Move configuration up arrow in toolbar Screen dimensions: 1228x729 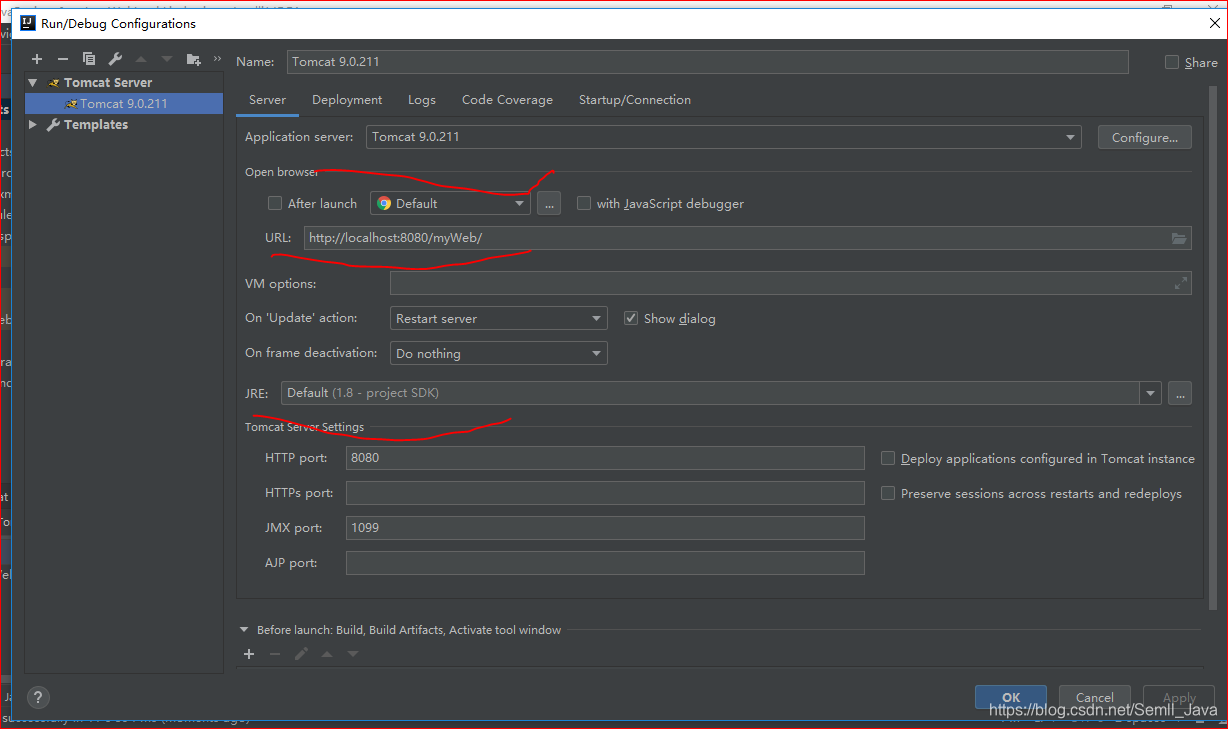pyautogui.click(x=141, y=59)
